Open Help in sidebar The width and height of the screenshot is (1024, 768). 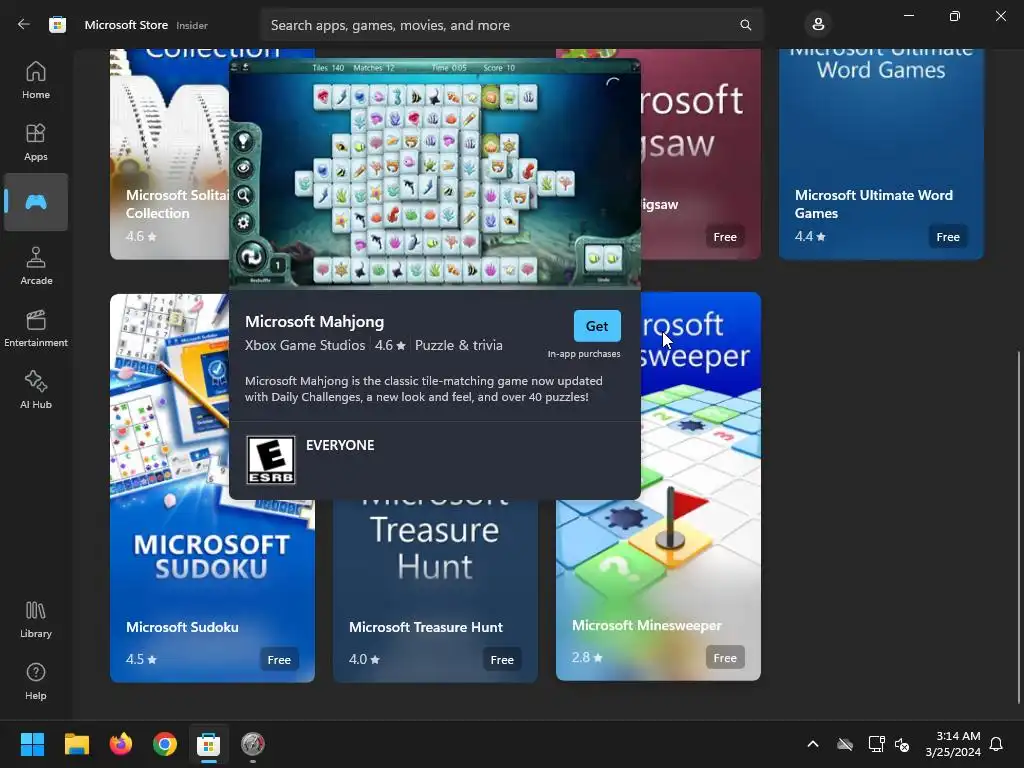pos(36,681)
